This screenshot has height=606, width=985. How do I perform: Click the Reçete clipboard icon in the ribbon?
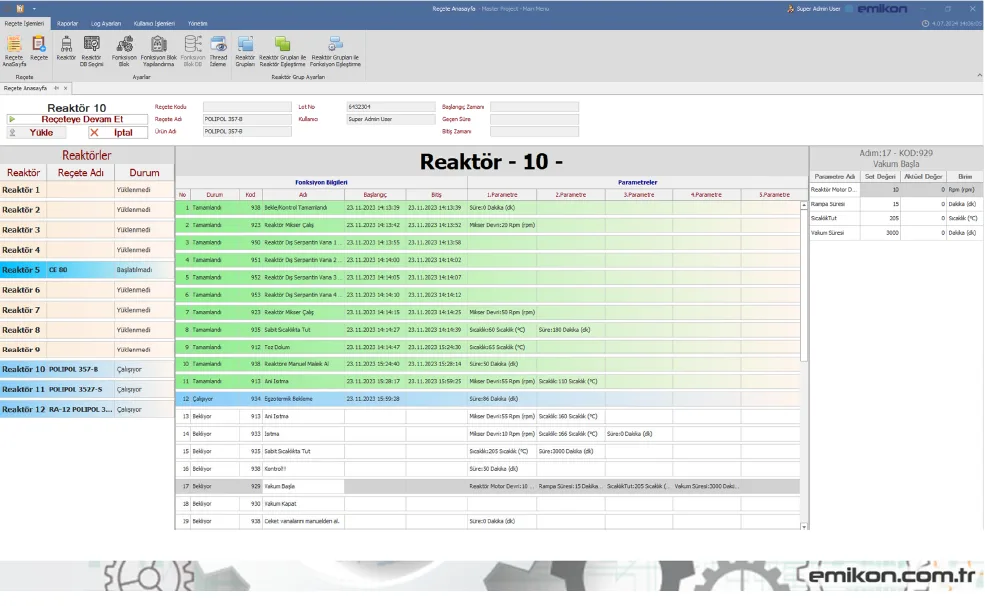39,48
